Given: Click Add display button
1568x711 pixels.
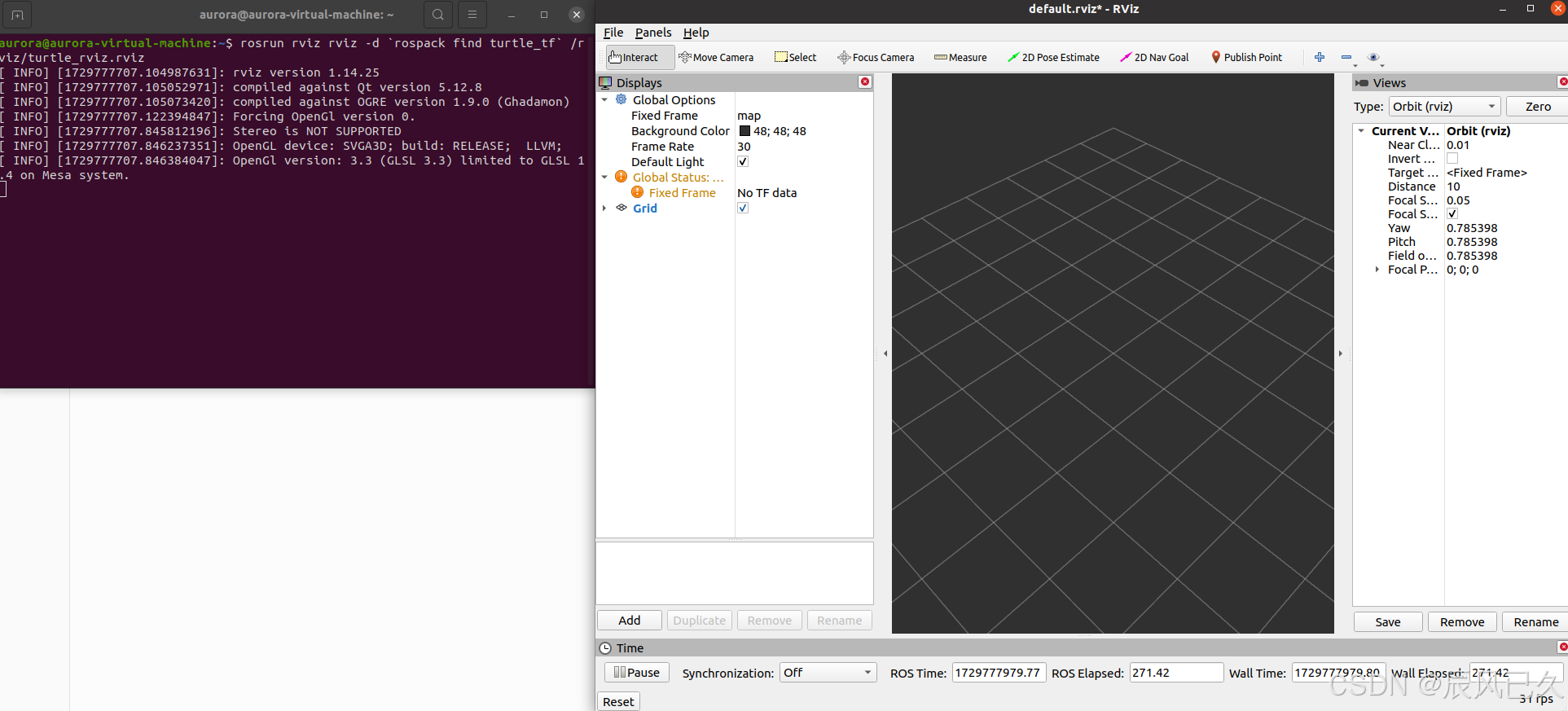Looking at the screenshot, I should [x=630, y=621].
